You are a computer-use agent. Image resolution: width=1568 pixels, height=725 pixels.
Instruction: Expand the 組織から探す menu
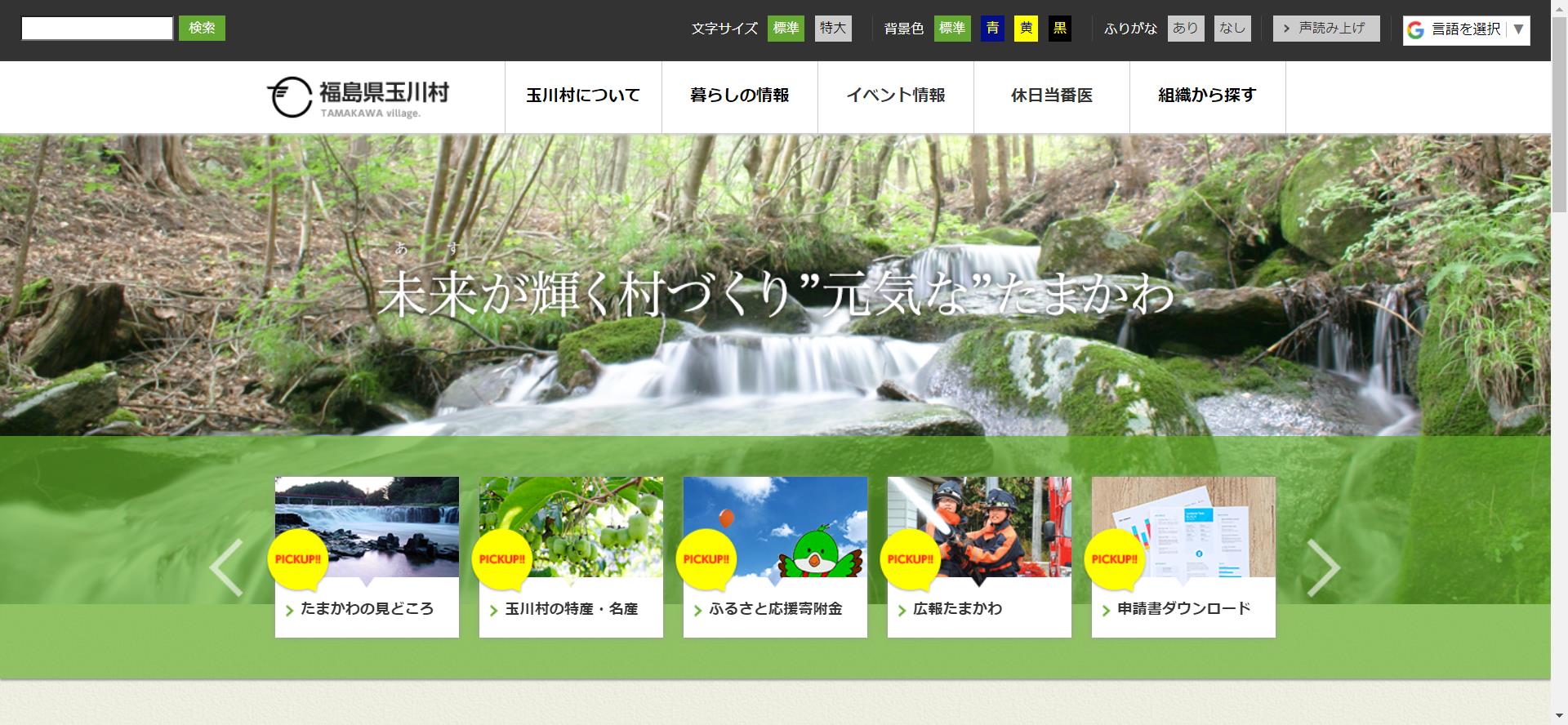tap(1207, 96)
